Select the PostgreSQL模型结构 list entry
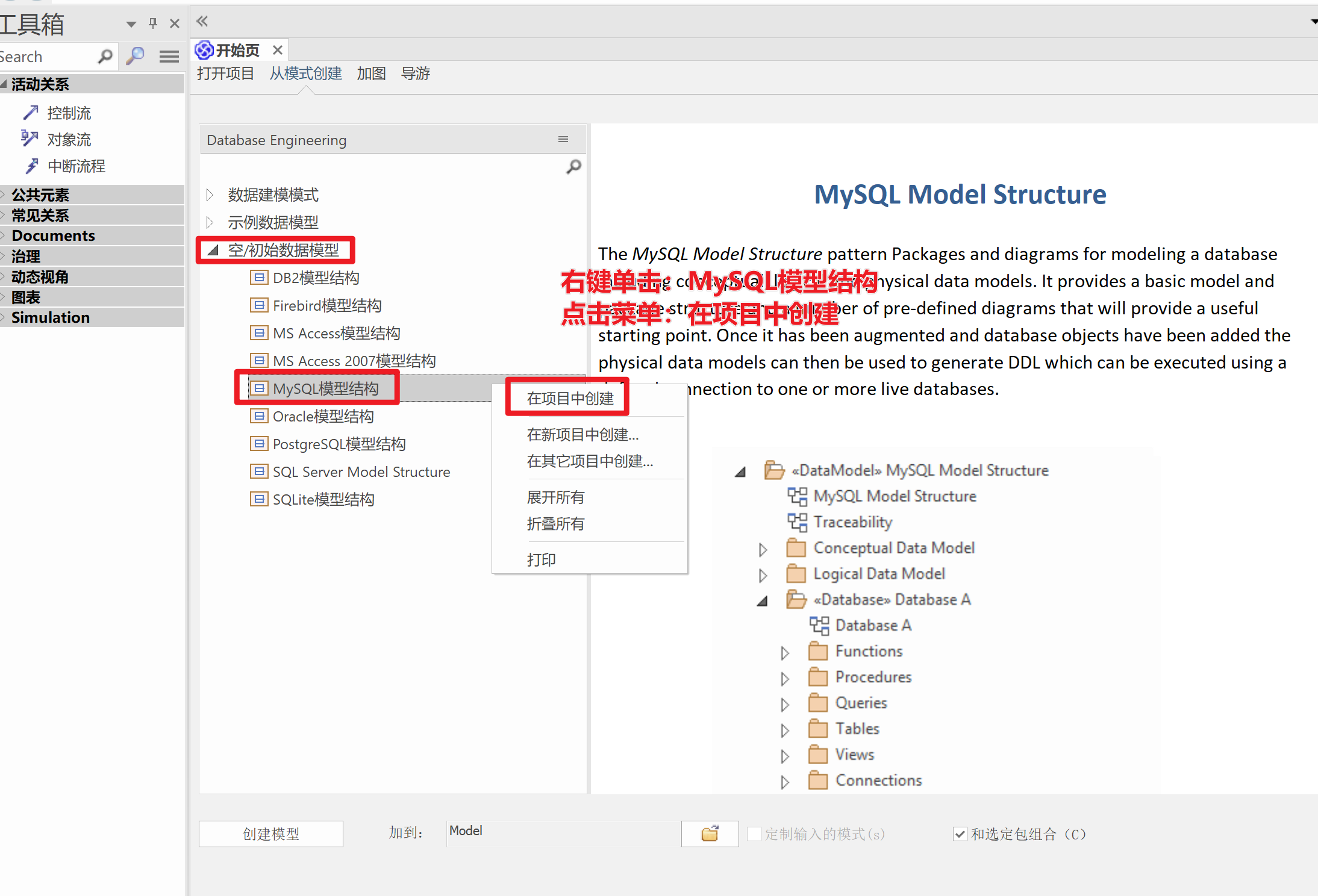The height and width of the screenshot is (896, 1318). point(339,444)
